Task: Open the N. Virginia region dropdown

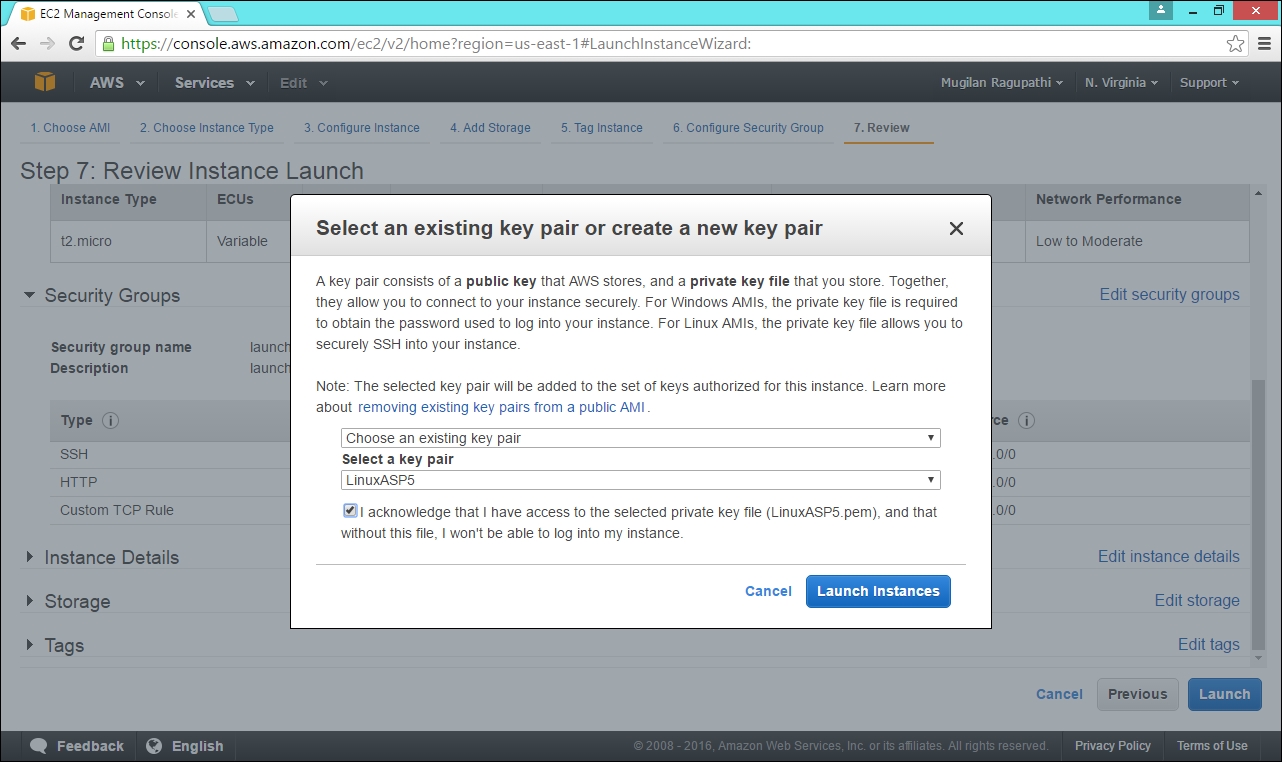Action: pos(1122,83)
